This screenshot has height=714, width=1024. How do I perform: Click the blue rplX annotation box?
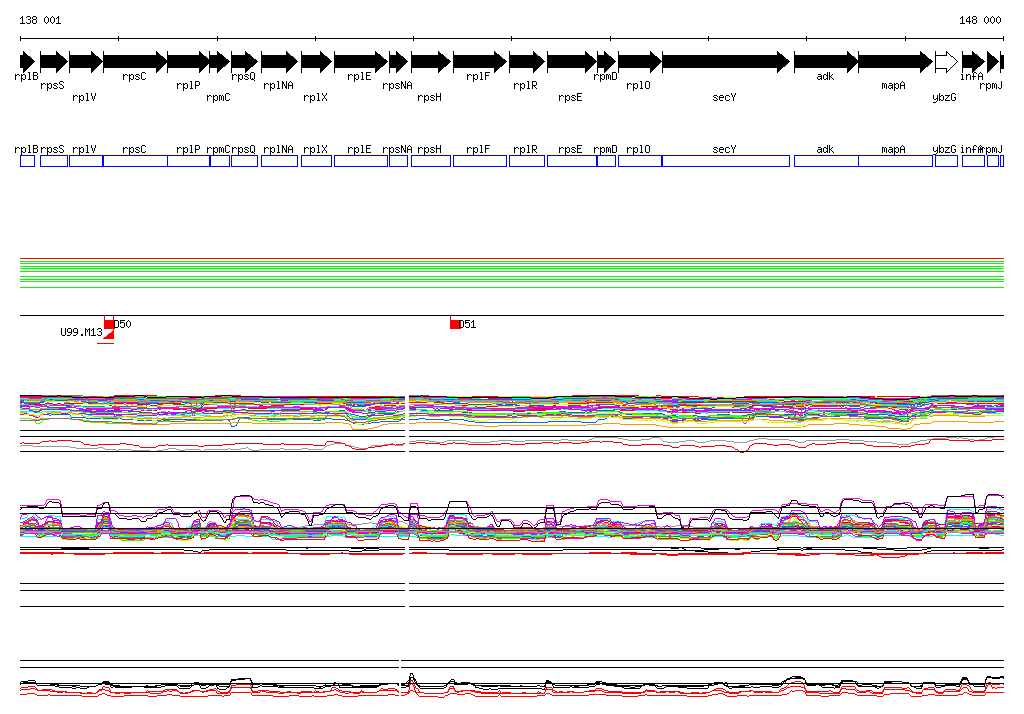pyautogui.click(x=317, y=161)
